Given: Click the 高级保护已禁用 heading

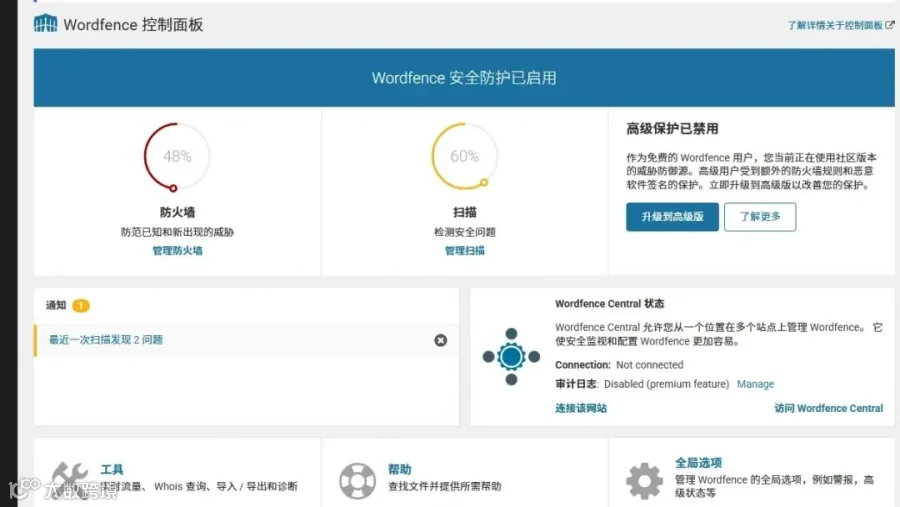Looking at the screenshot, I should tap(672, 129).
